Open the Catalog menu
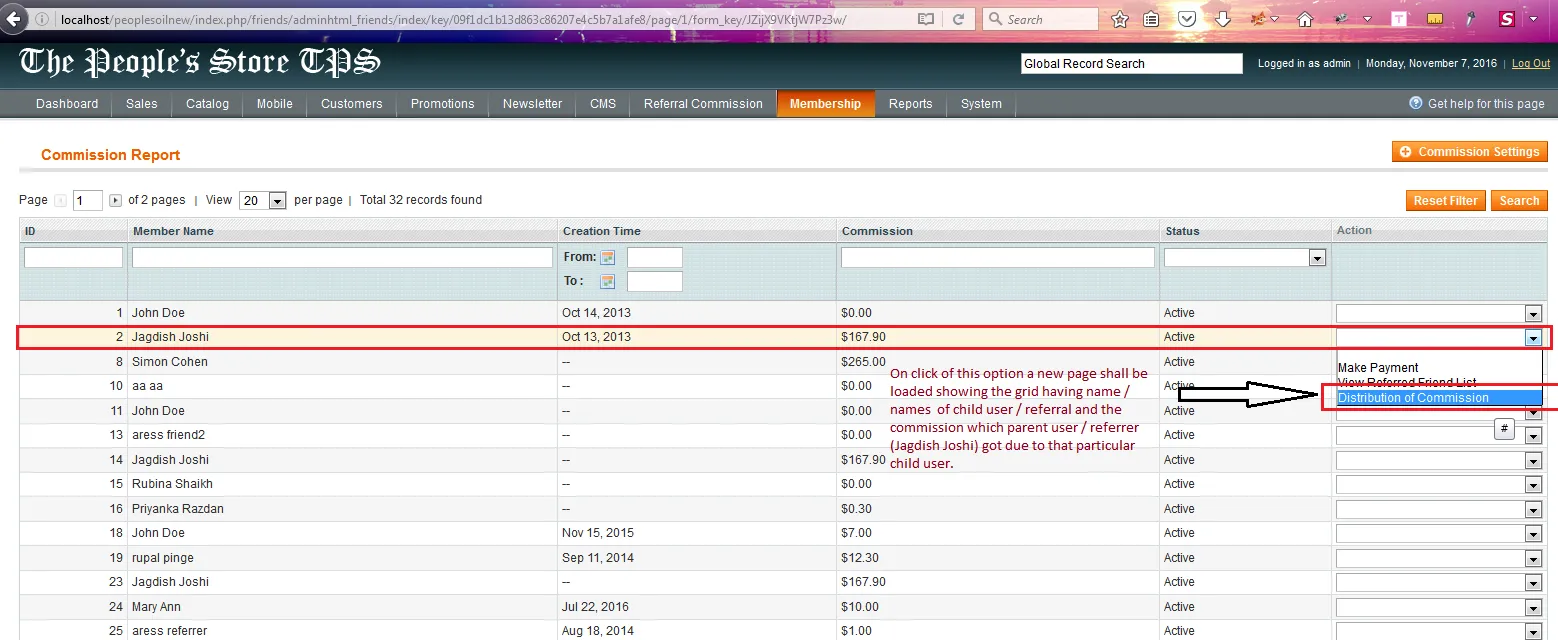1558x640 pixels. pos(208,104)
